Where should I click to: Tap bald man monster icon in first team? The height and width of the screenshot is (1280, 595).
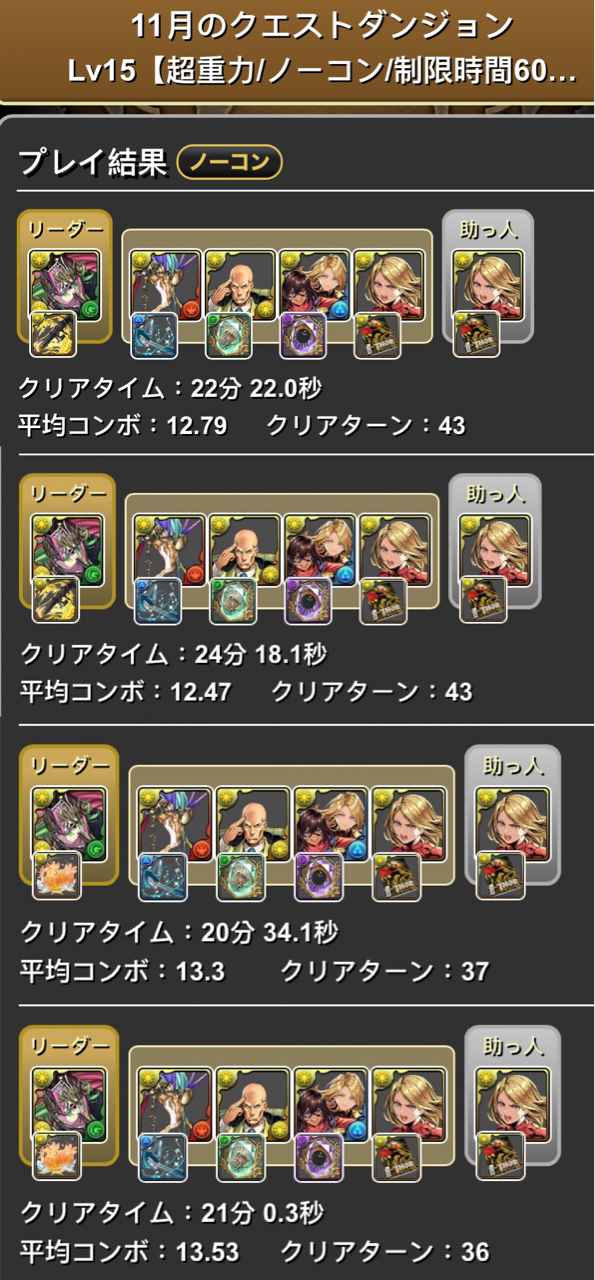click(240, 282)
